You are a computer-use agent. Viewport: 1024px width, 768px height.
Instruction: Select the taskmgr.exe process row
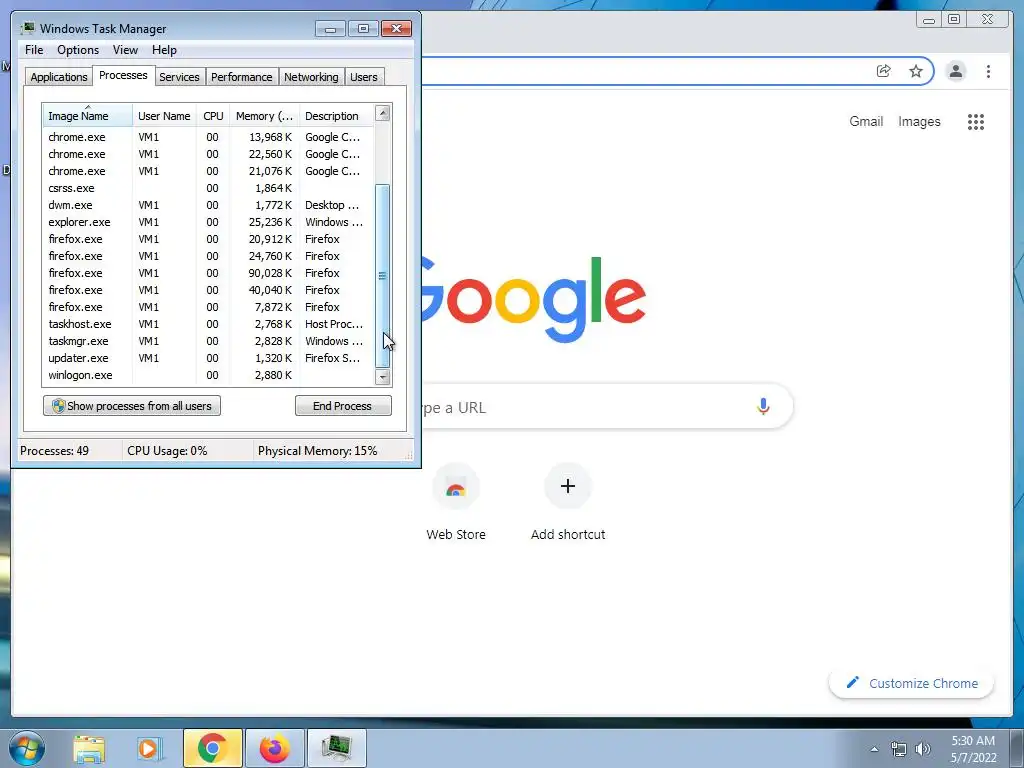pos(208,341)
